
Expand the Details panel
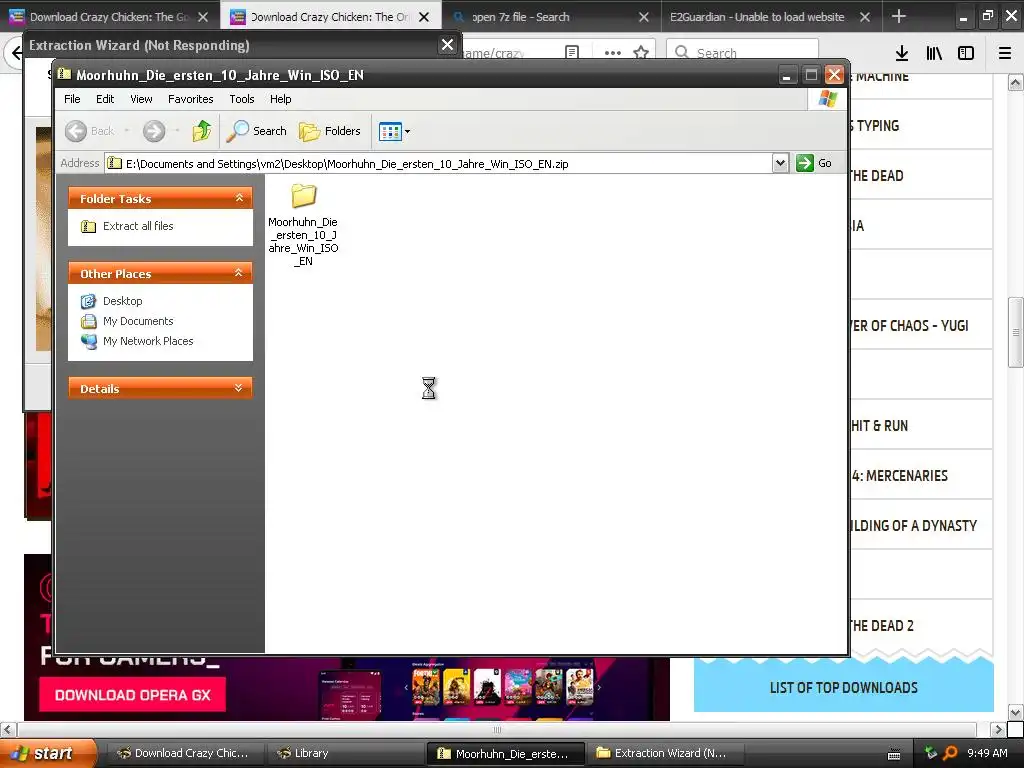(239, 388)
